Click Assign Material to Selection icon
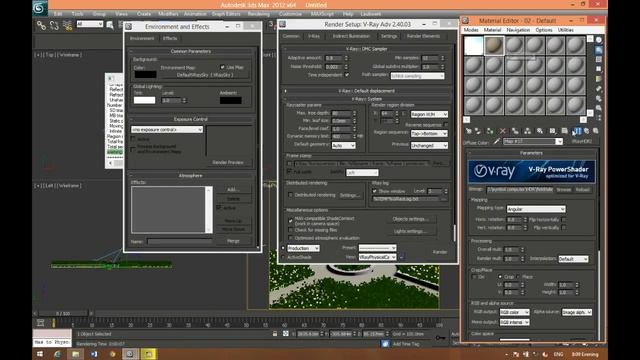The image size is (640, 360). (489, 131)
